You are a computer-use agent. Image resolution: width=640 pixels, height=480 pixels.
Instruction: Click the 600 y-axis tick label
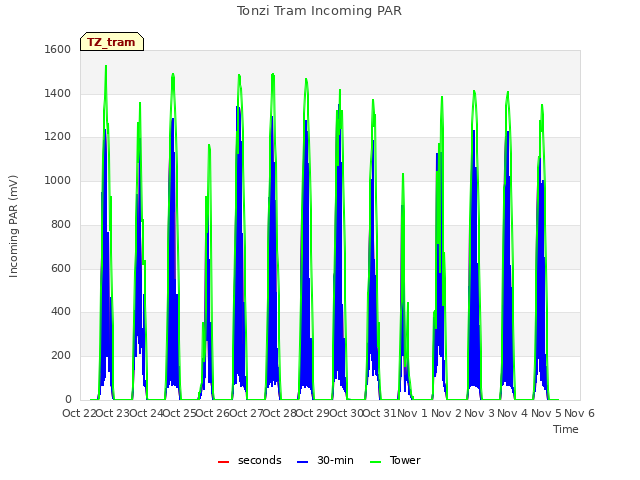point(61,268)
